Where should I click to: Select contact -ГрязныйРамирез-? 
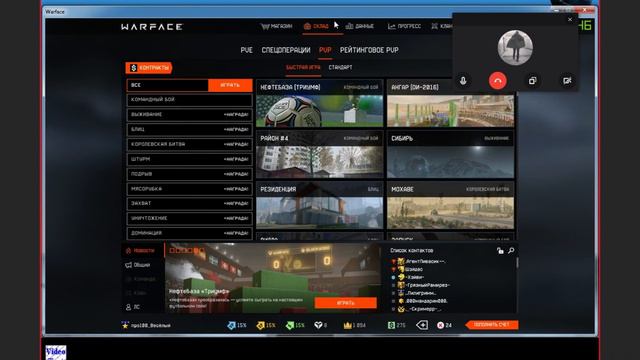(428, 285)
